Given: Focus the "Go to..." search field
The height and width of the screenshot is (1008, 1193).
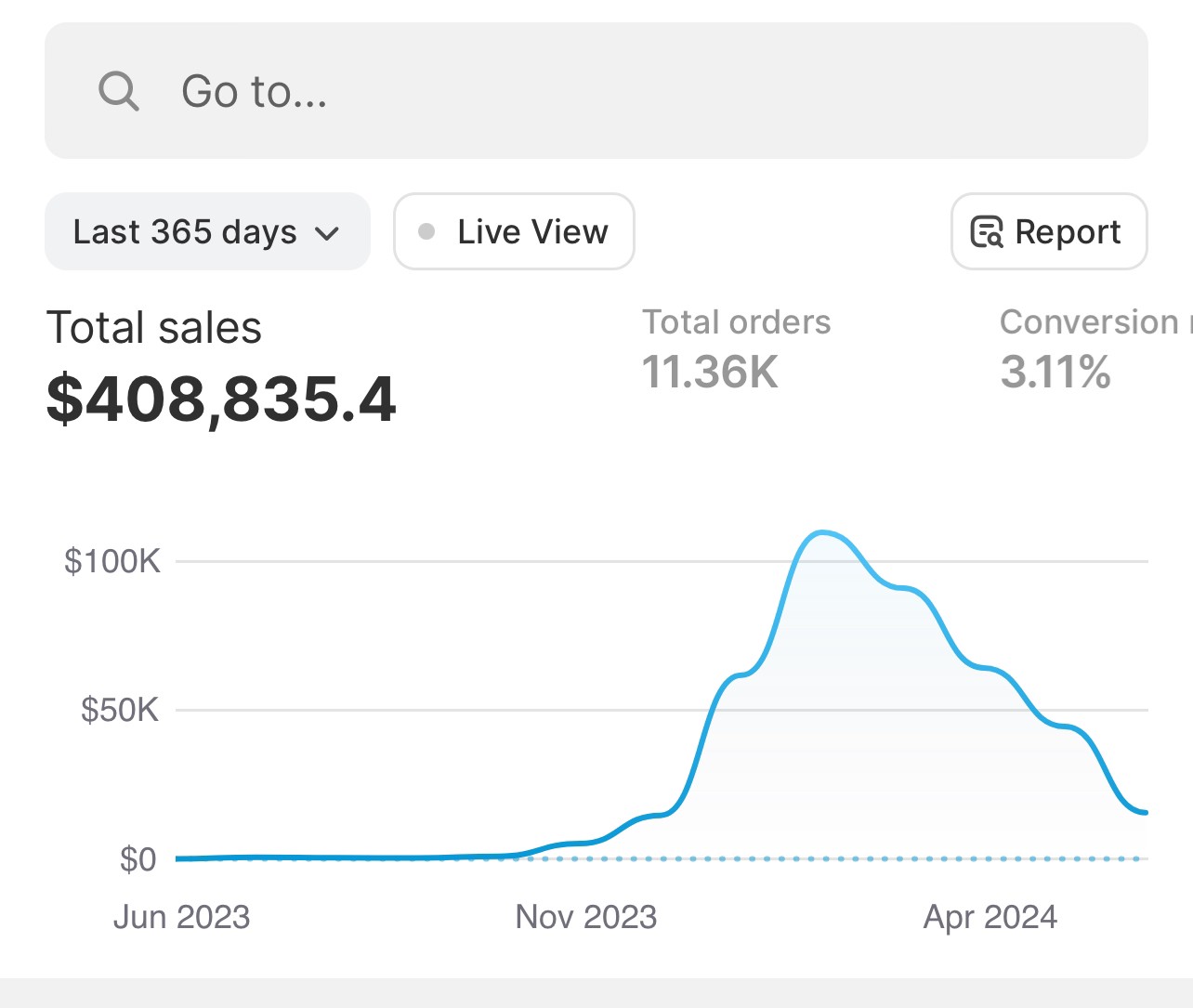Looking at the screenshot, I should [596, 91].
